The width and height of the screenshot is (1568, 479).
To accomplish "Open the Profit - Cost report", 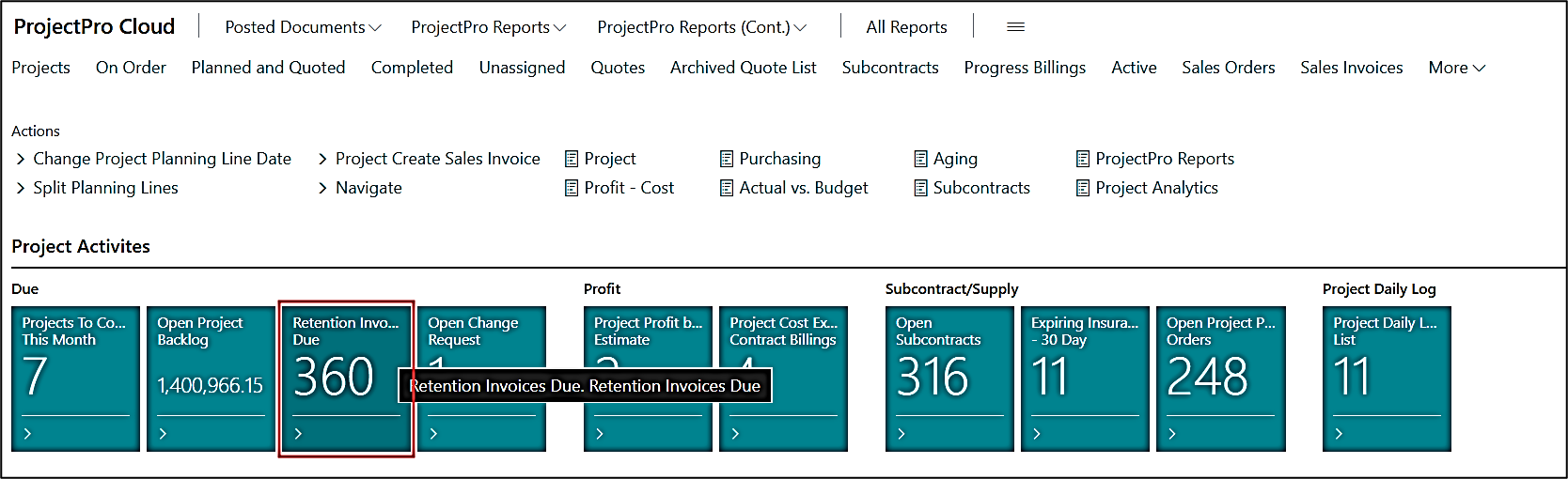I will 619,188.
